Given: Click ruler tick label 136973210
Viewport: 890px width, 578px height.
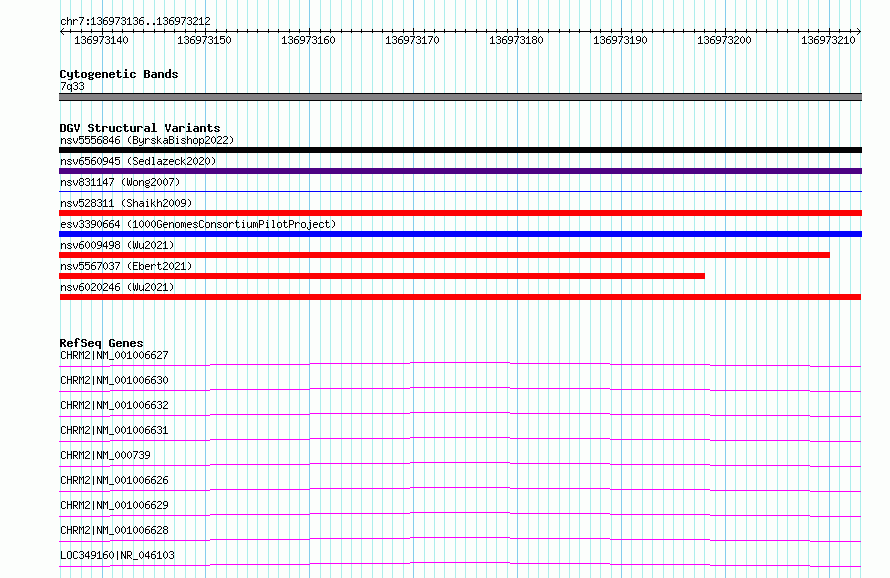Looking at the screenshot, I should click(x=828, y=40).
